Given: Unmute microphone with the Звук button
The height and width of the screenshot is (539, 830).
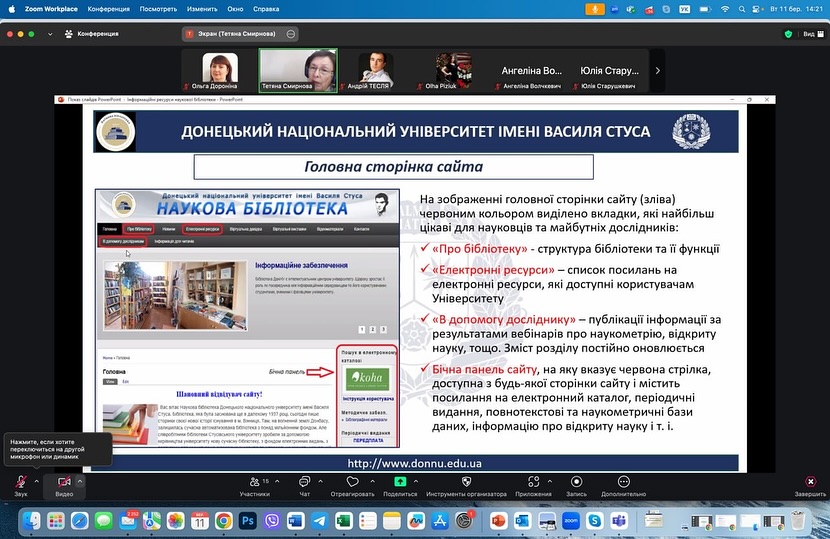Looking at the screenshot, I should [21, 485].
